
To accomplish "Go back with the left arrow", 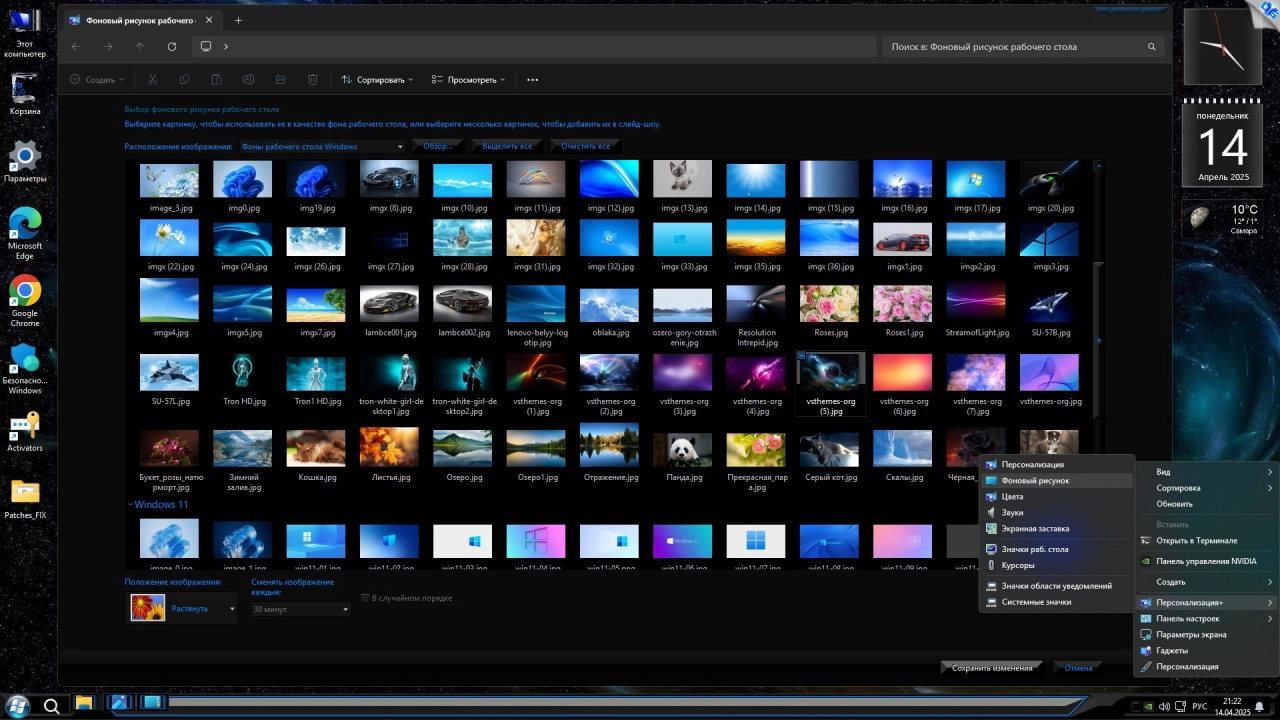I will coord(77,46).
